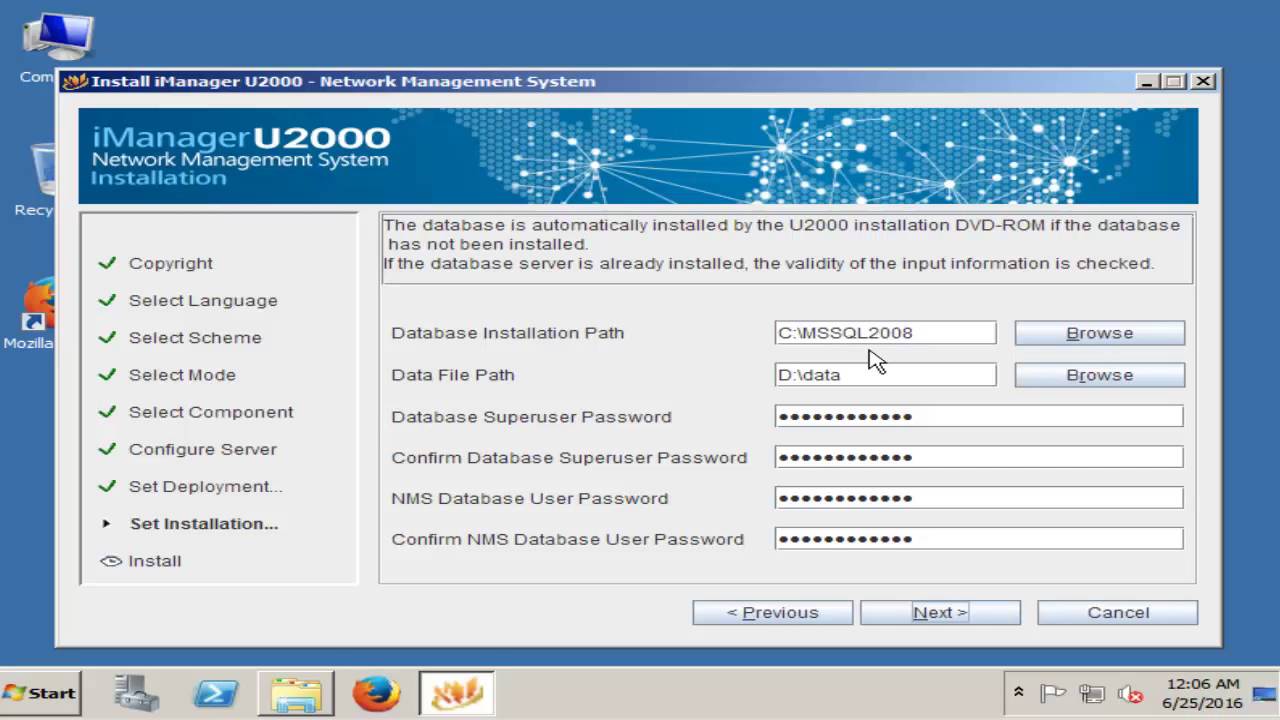Switch to iManager installer taskbar icon
The image size is (1280, 720).
[x=456, y=693]
